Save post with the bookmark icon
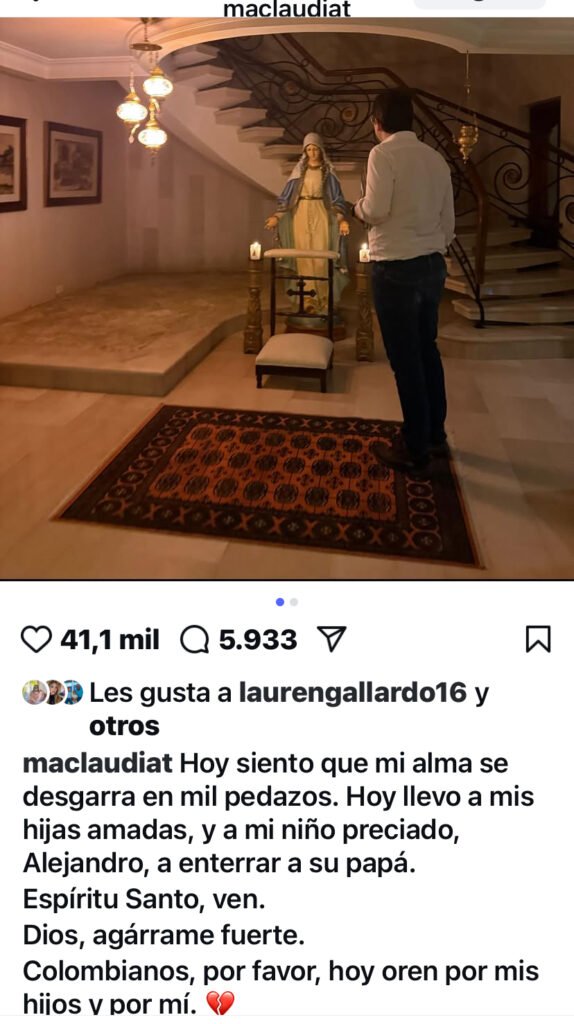Image resolution: width=574 pixels, height=1024 pixels. point(538,639)
